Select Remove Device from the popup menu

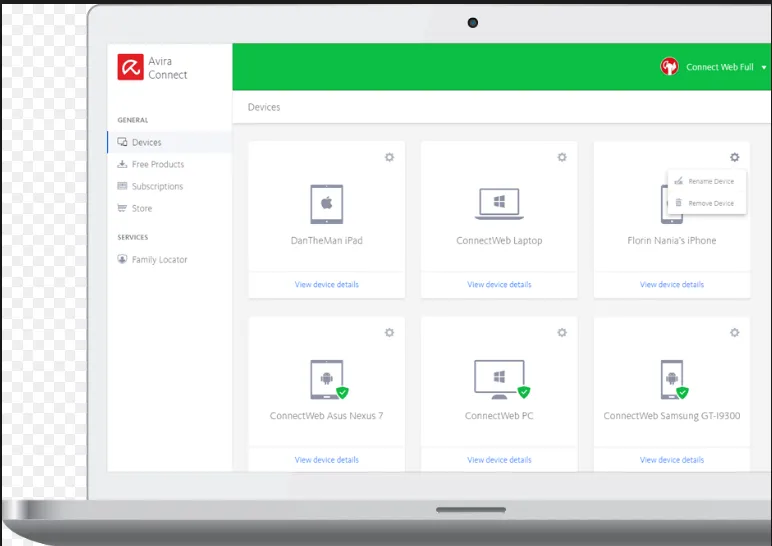[x=707, y=203]
